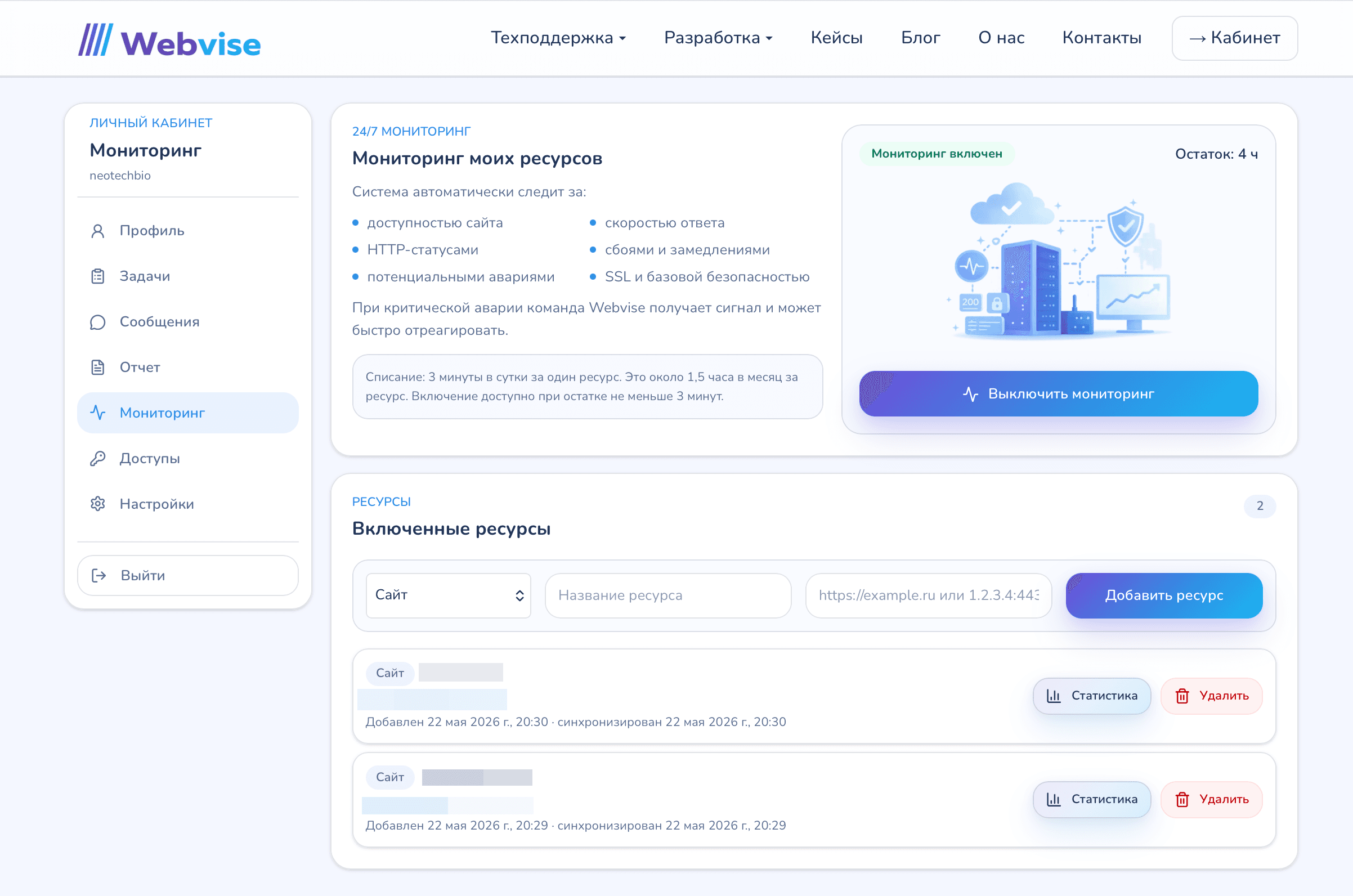This screenshot has height=896, width=1353.
Task: Click the trash icon of the 20:30 resource
Action: pyautogui.click(x=1182, y=696)
